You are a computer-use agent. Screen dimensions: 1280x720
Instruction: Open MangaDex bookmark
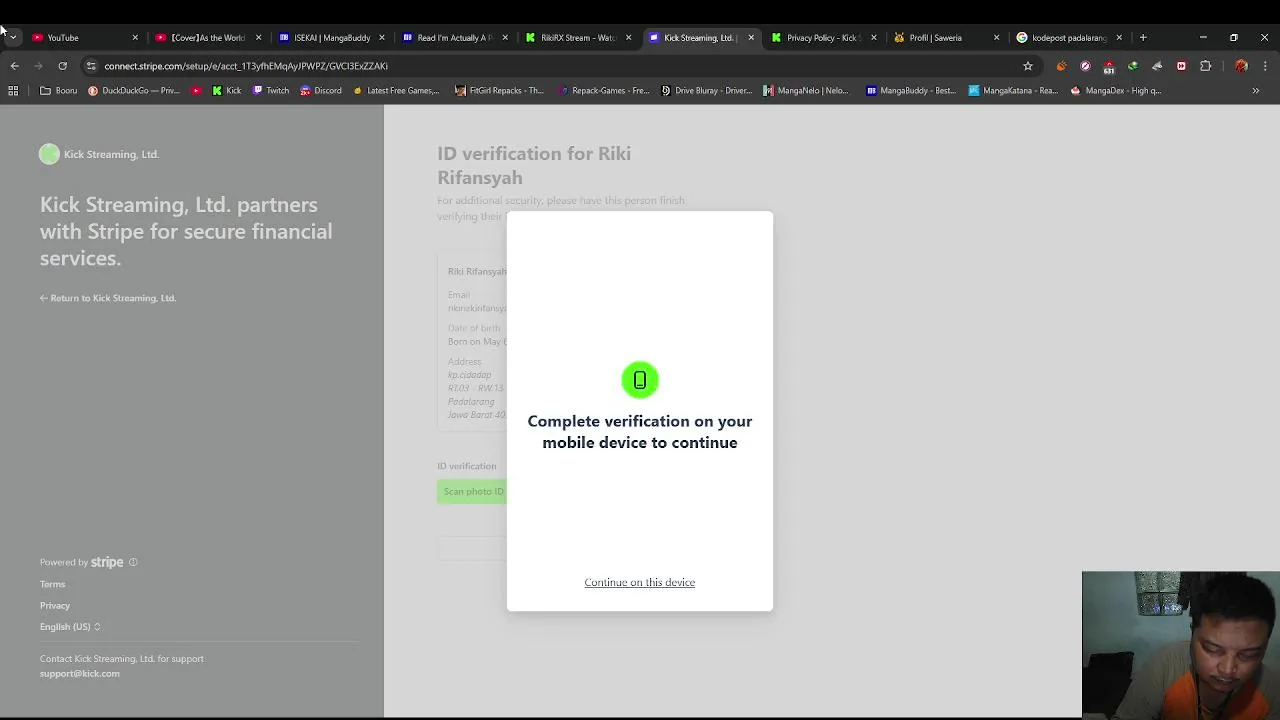[x=1116, y=90]
